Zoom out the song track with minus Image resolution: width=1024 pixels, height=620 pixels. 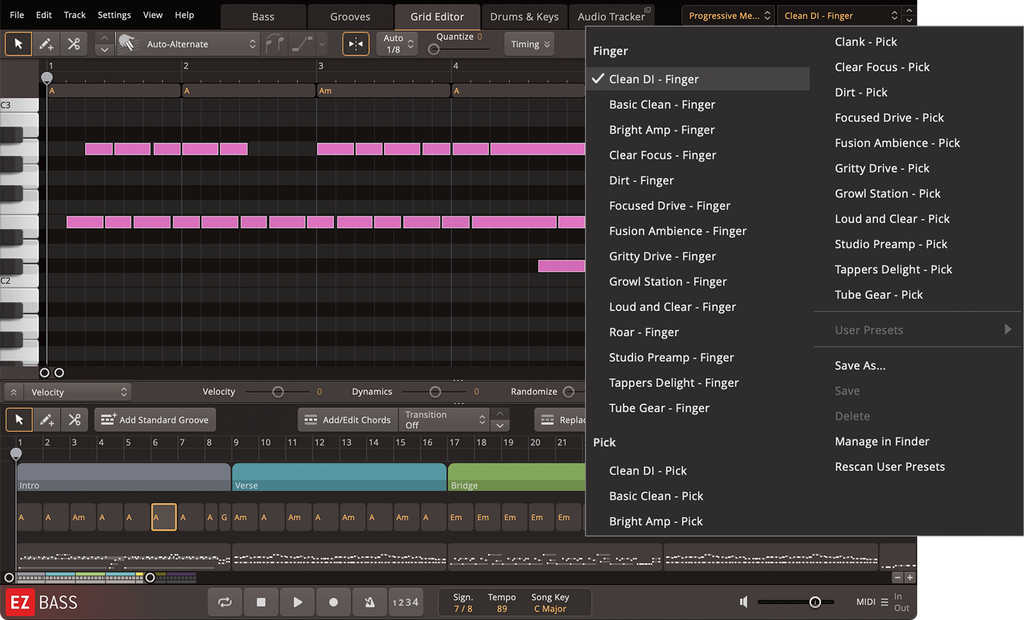click(x=897, y=578)
